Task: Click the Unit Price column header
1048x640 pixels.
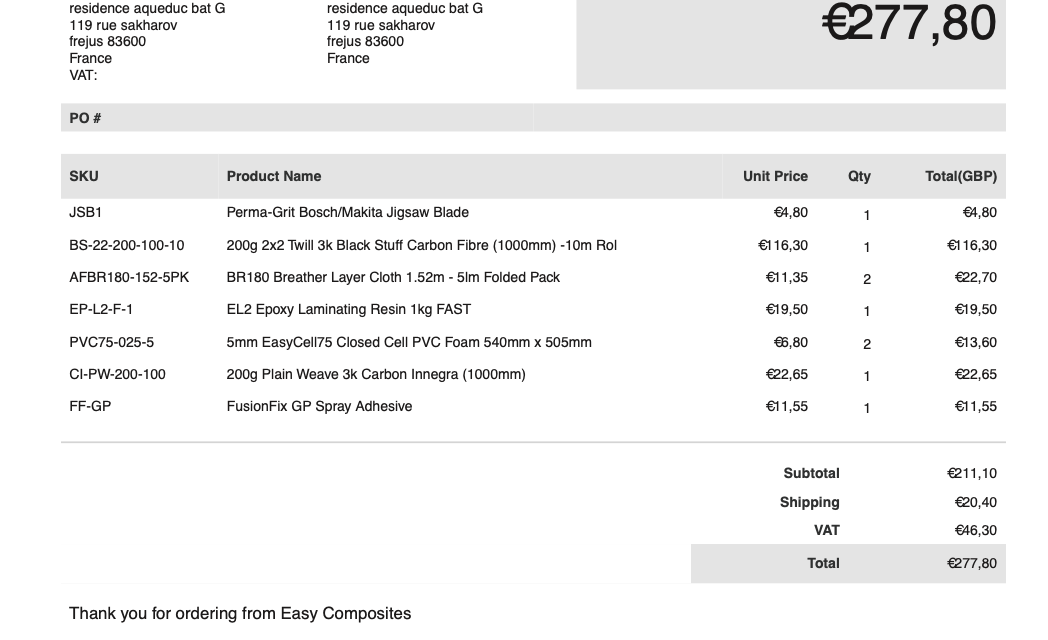Action: coord(775,176)
